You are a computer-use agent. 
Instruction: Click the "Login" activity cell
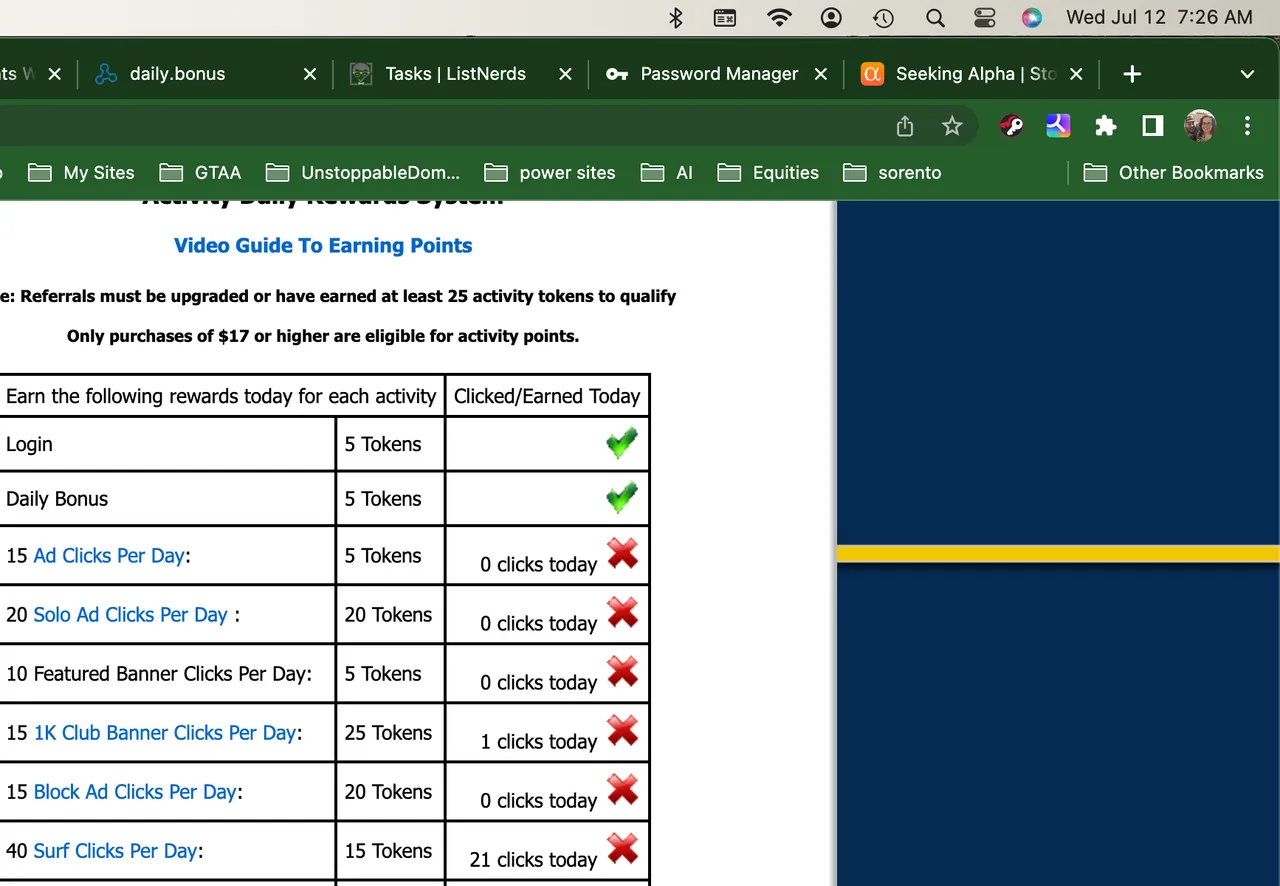[167, 444]
